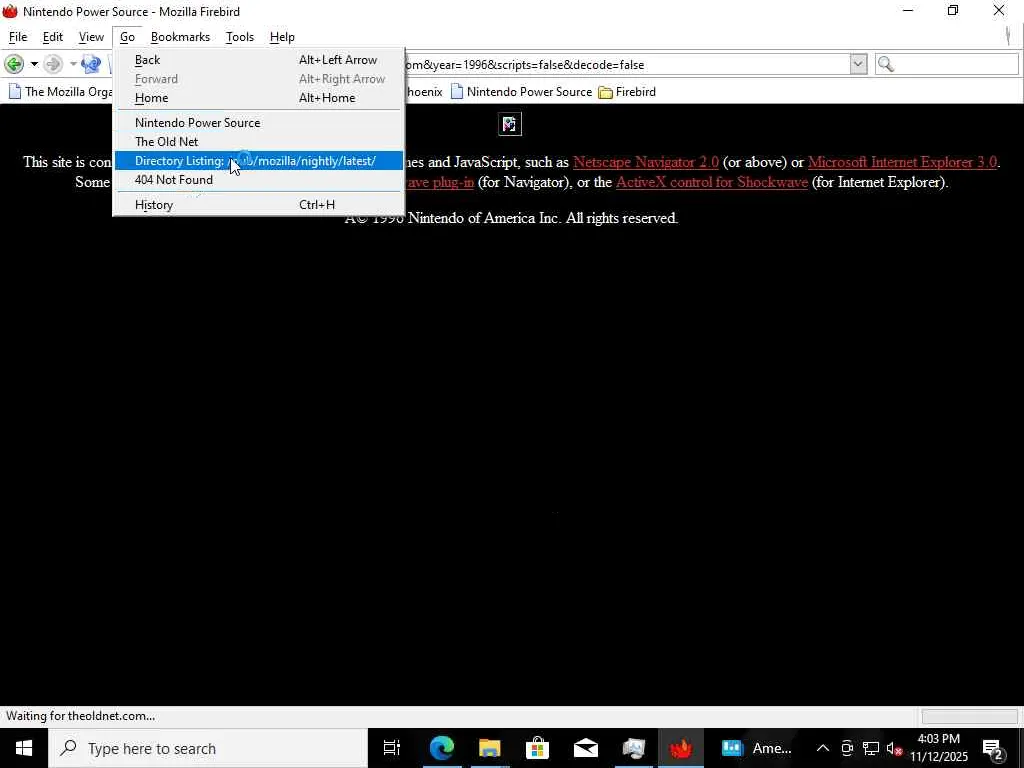Click the Reload toolbar icon
Screen dimensions: 1024x768
coord(91,64)
